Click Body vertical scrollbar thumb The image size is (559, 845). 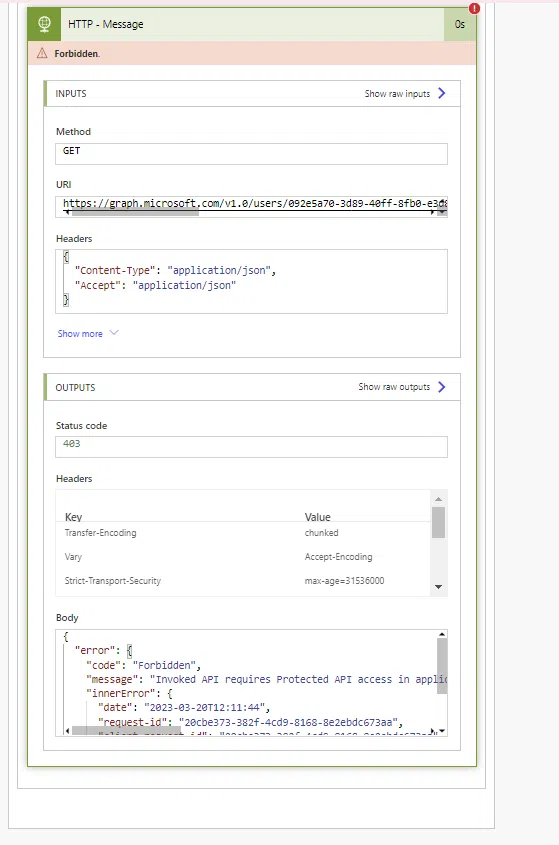pyautogui.click(x=442, y=667)
